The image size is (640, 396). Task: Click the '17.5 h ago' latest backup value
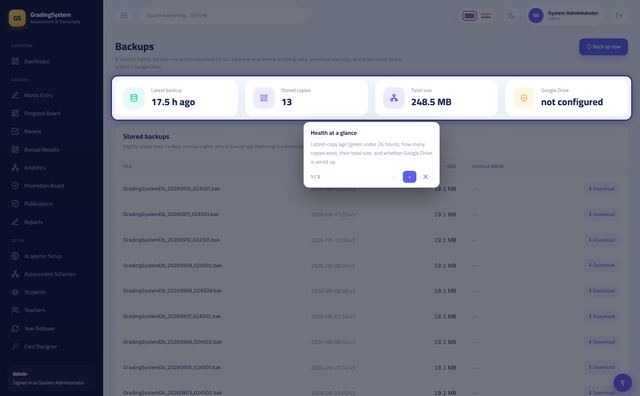coord(173,102)
